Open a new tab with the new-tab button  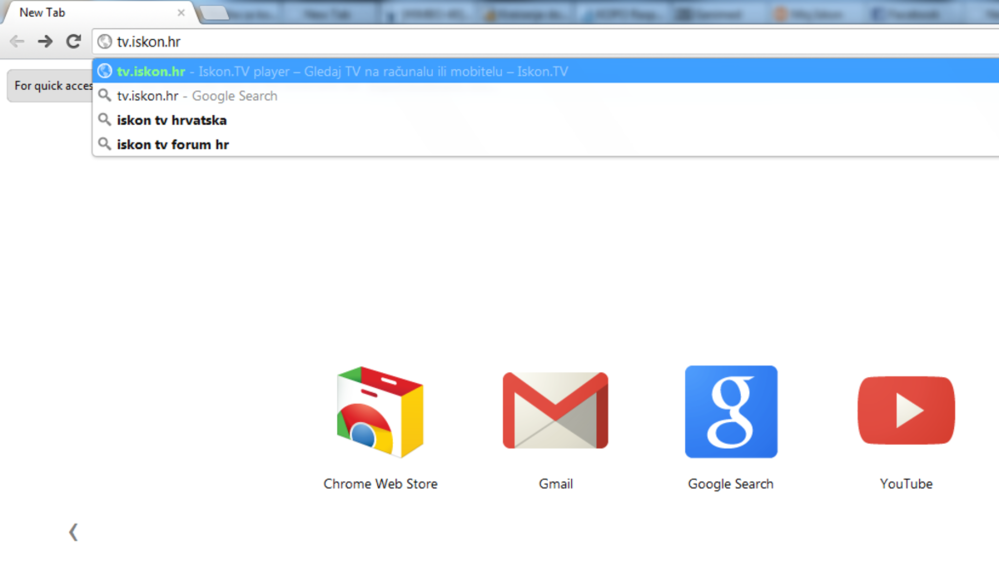coord(215,13)
